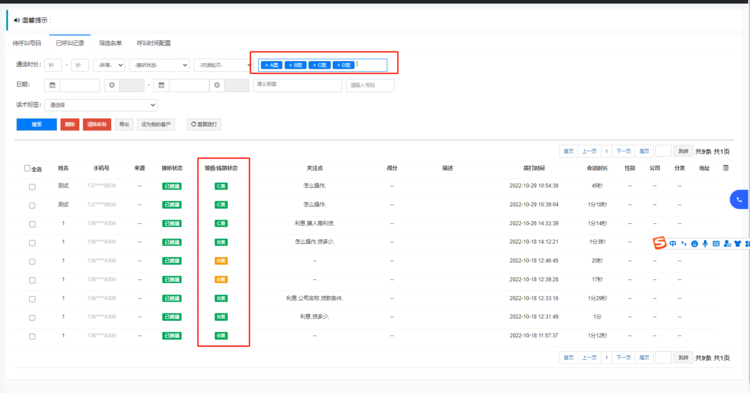Focus the minimum call duration seconds field
Viewport: 750px width, 393px height.
coord(53,65)
